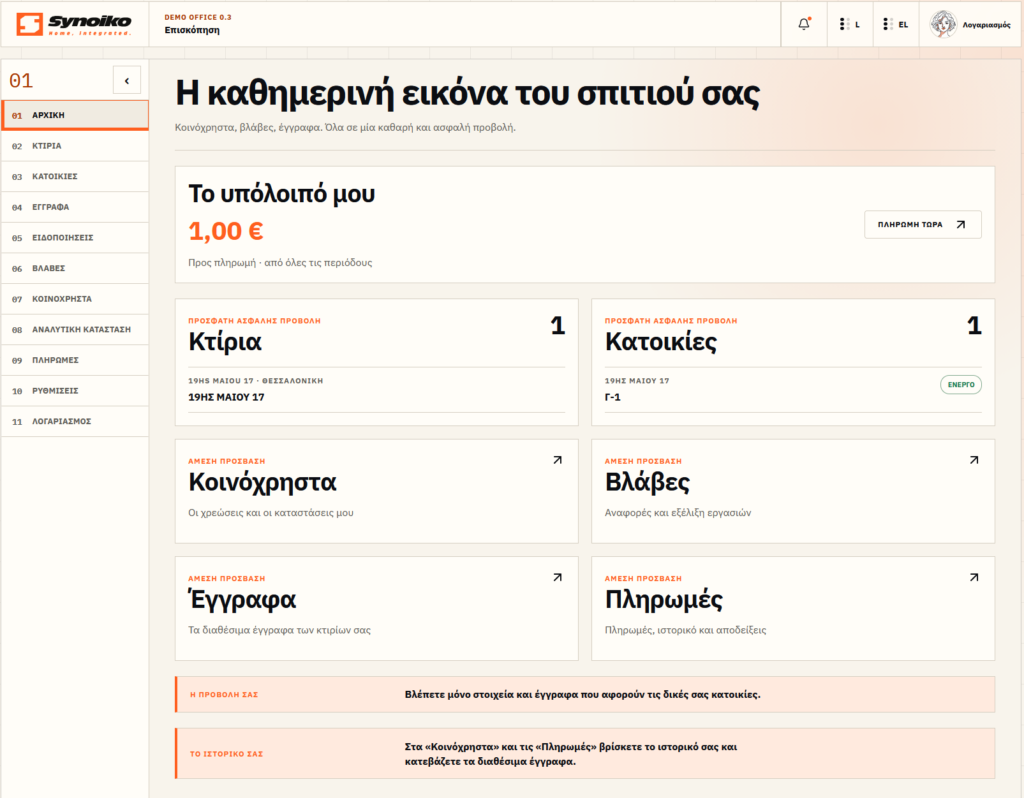The height and width of the screenshot is (798, 1024).
Task: Click the arrow icon on Κοινόχρηστα card
Action: [x=558, y=460]
